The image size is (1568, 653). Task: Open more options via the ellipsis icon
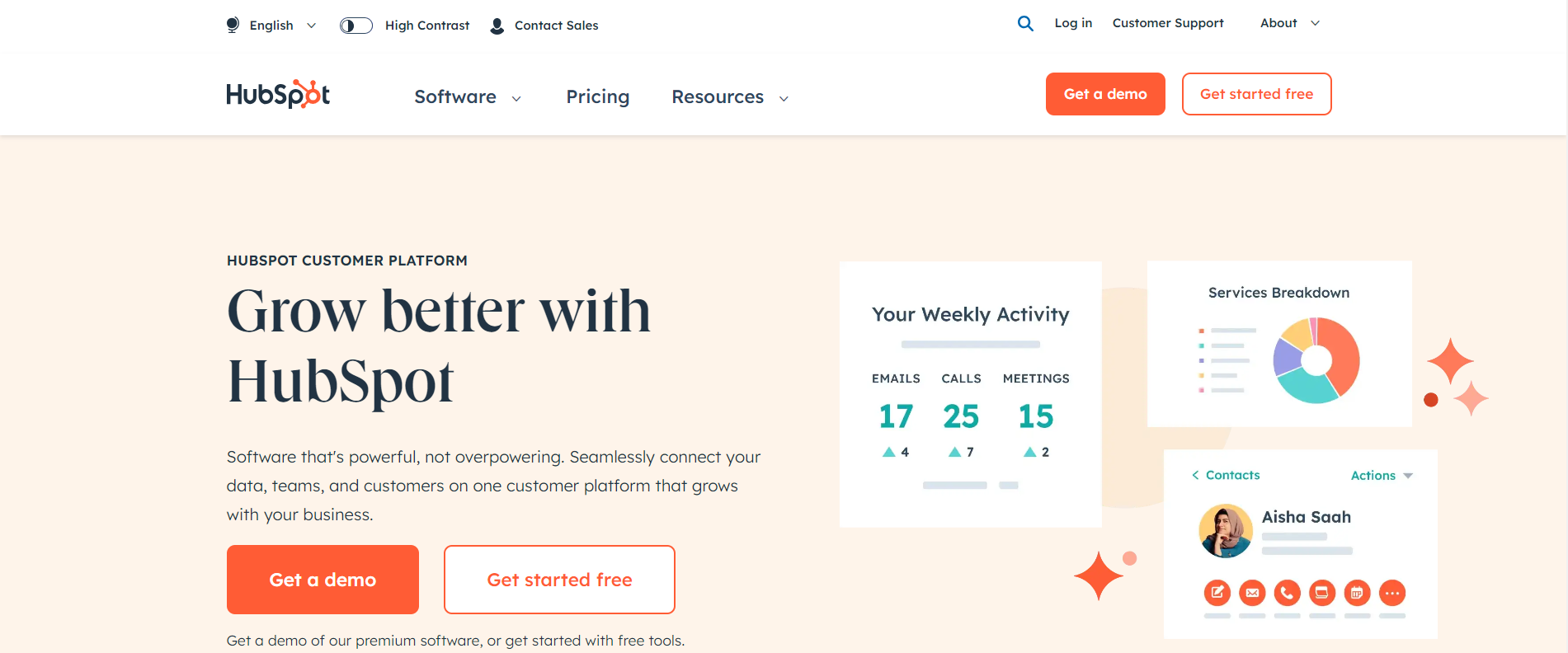coord(1392,593)
